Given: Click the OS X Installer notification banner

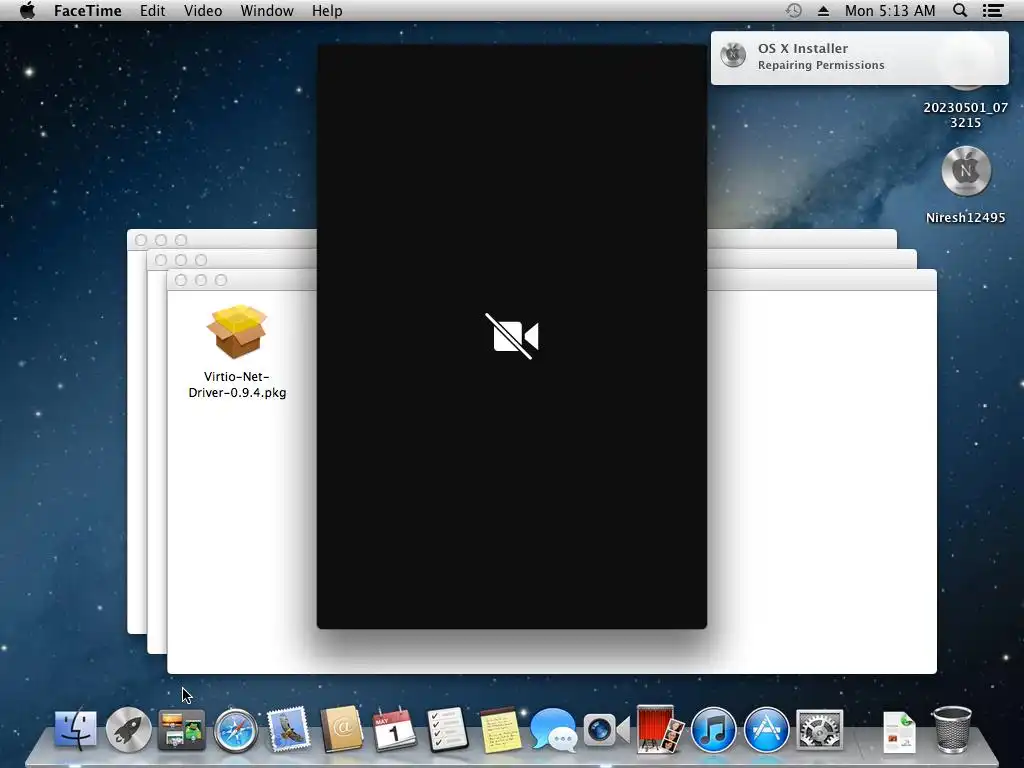Looking at the screenshot, I should point(859,57).
